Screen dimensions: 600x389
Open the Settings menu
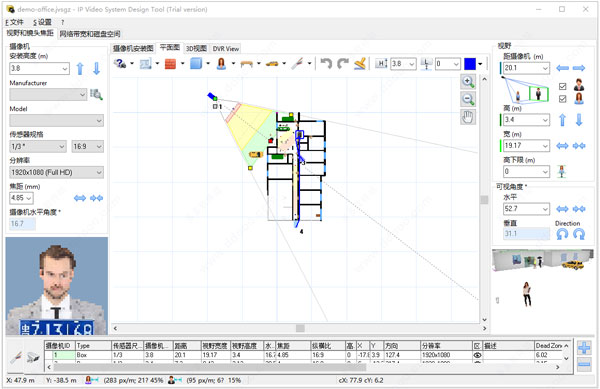[42, 22]
